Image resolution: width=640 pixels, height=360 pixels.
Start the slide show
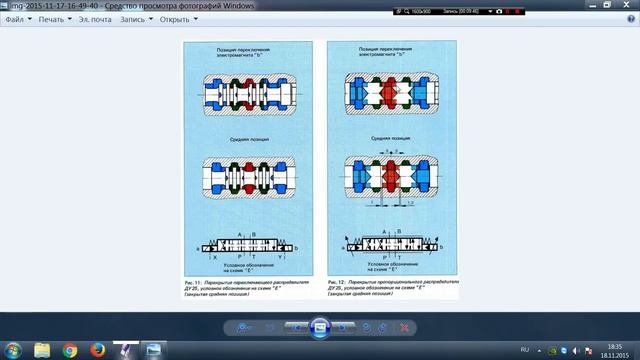point(320,328)
